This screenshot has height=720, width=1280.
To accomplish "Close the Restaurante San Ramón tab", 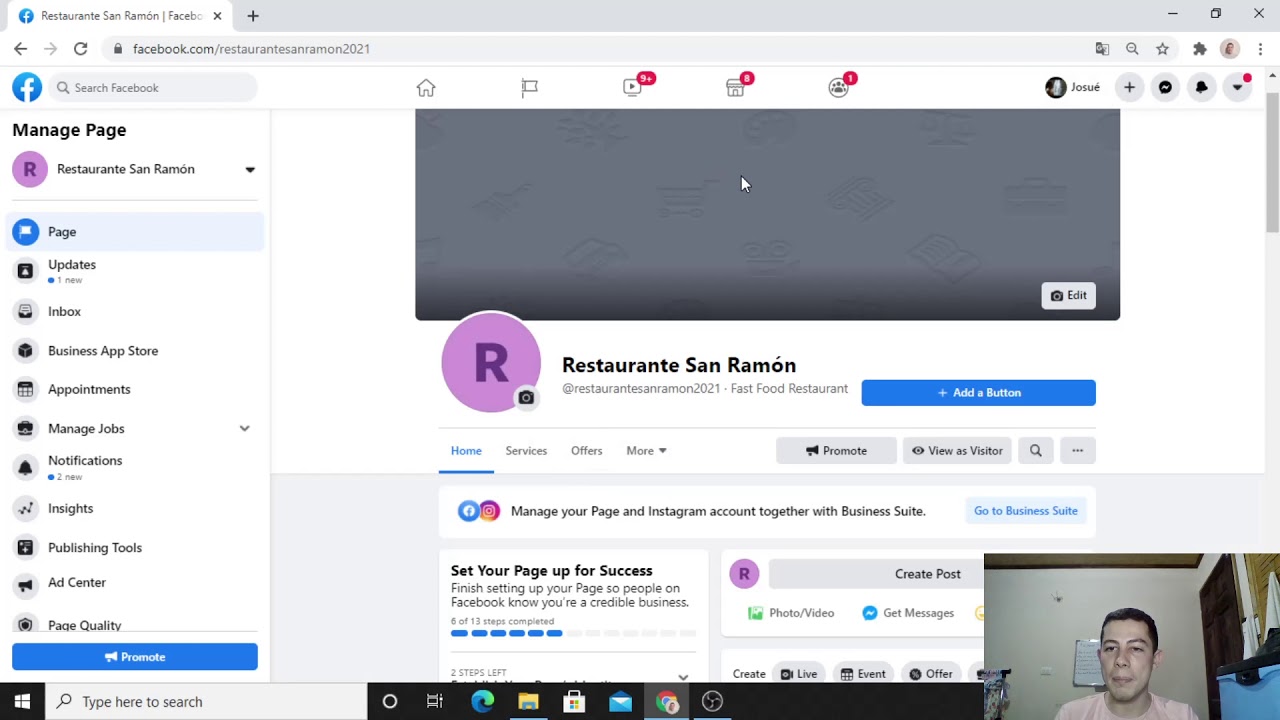I will point(217,16).
